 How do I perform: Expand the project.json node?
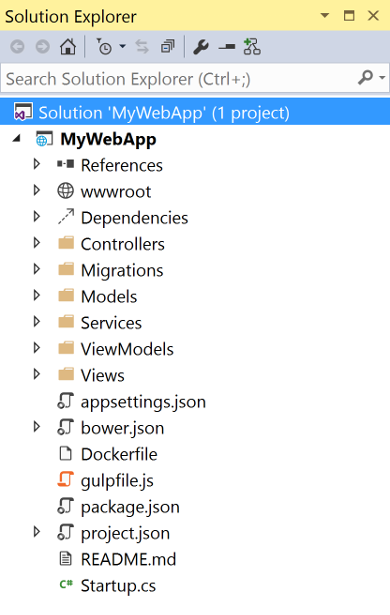[37, 532]
